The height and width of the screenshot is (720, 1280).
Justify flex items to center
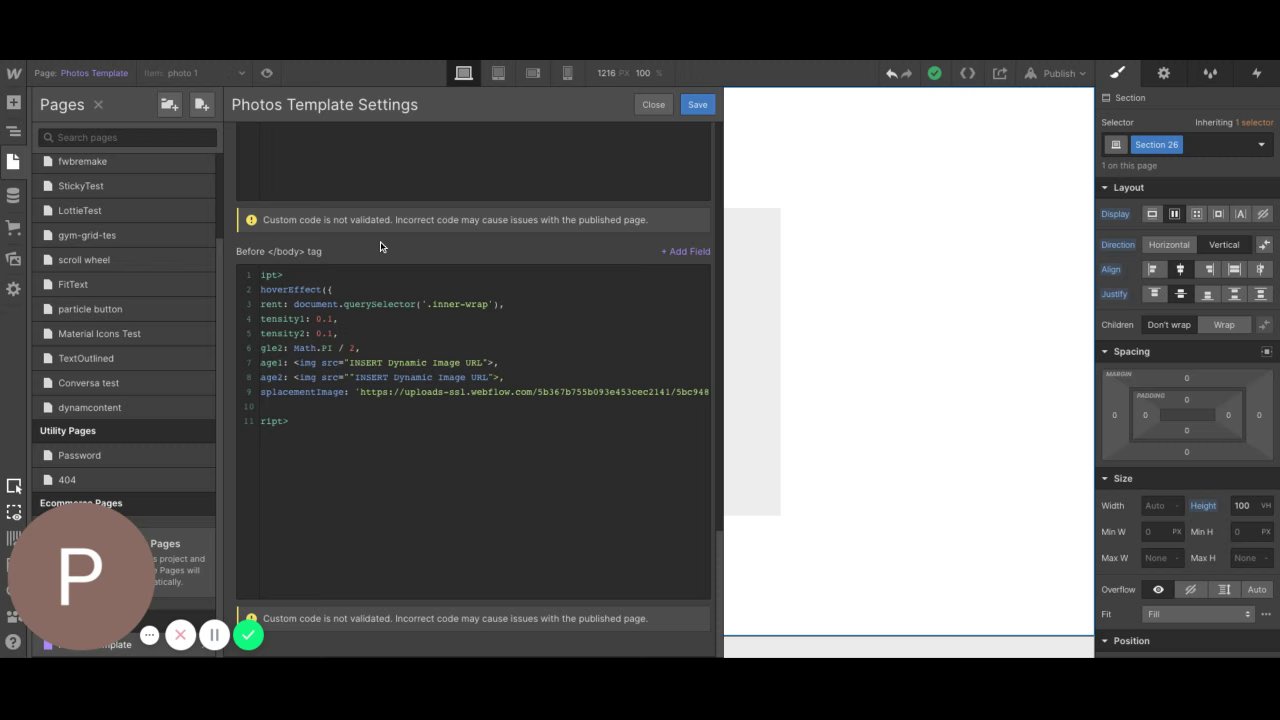(1180, 294)
